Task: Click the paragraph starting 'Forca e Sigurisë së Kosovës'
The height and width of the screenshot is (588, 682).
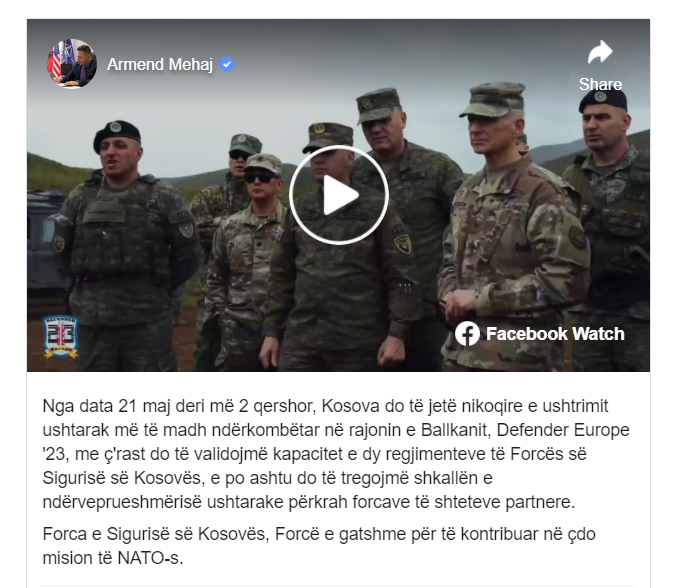Action: (x=319, y=546)
